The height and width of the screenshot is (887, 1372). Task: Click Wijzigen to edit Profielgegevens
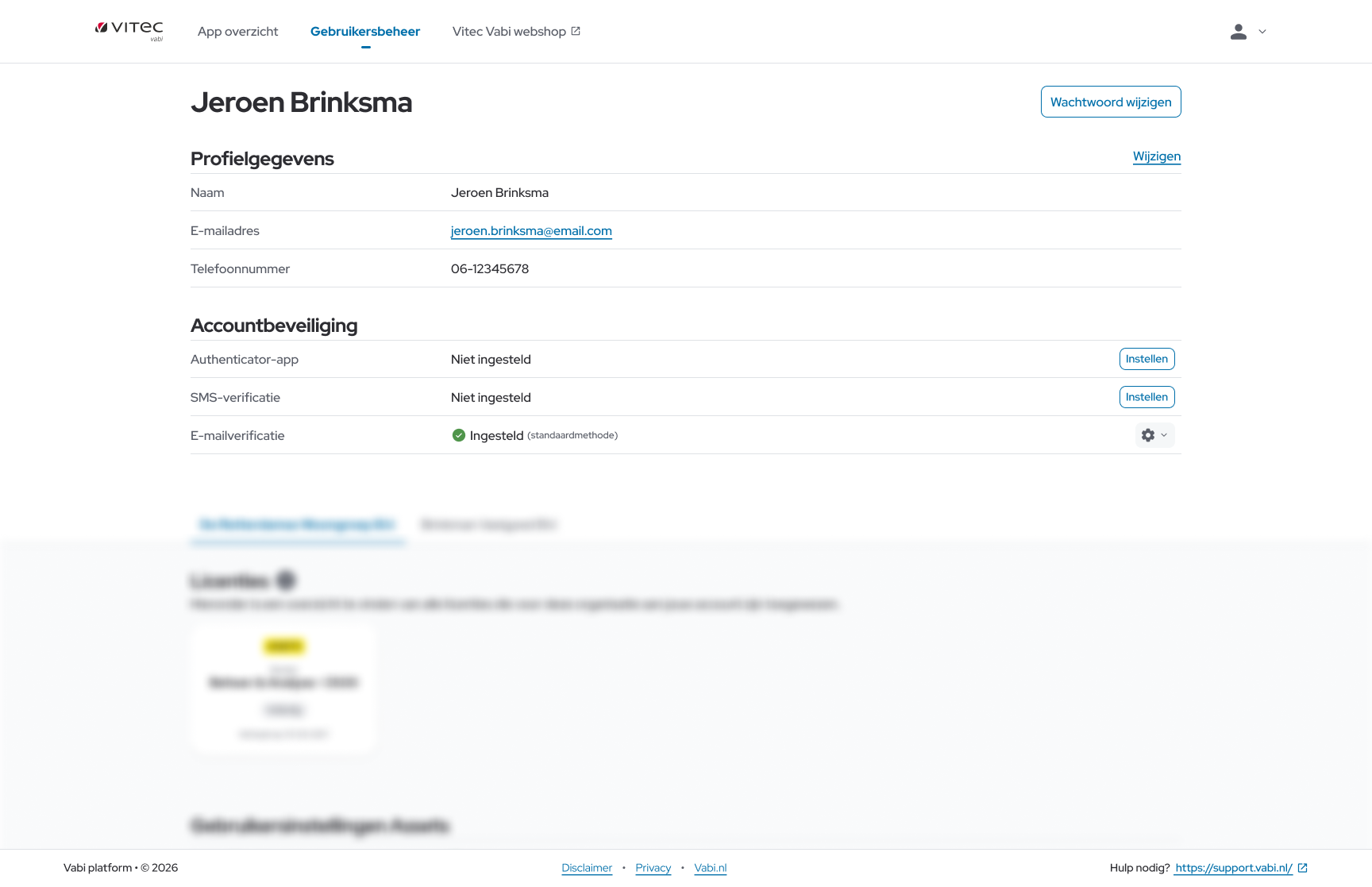tap(1156, 156)
